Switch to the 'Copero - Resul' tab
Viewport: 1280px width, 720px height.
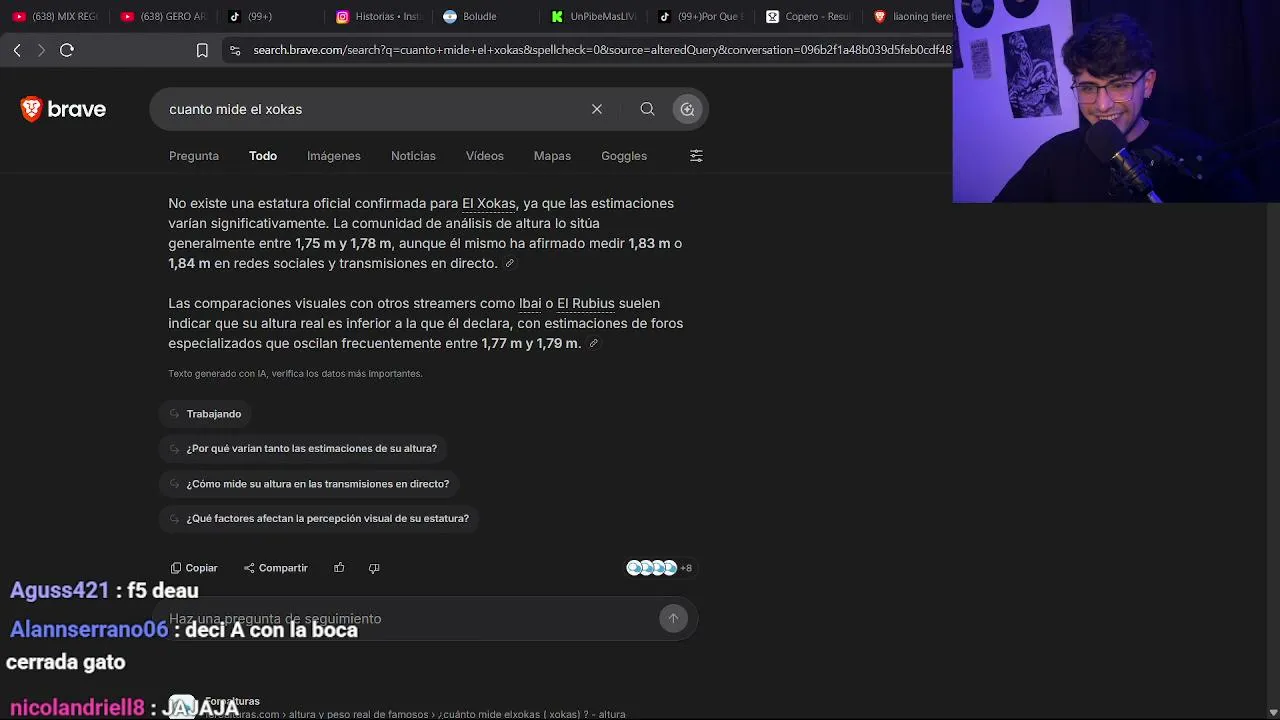[x=810, y=16]
